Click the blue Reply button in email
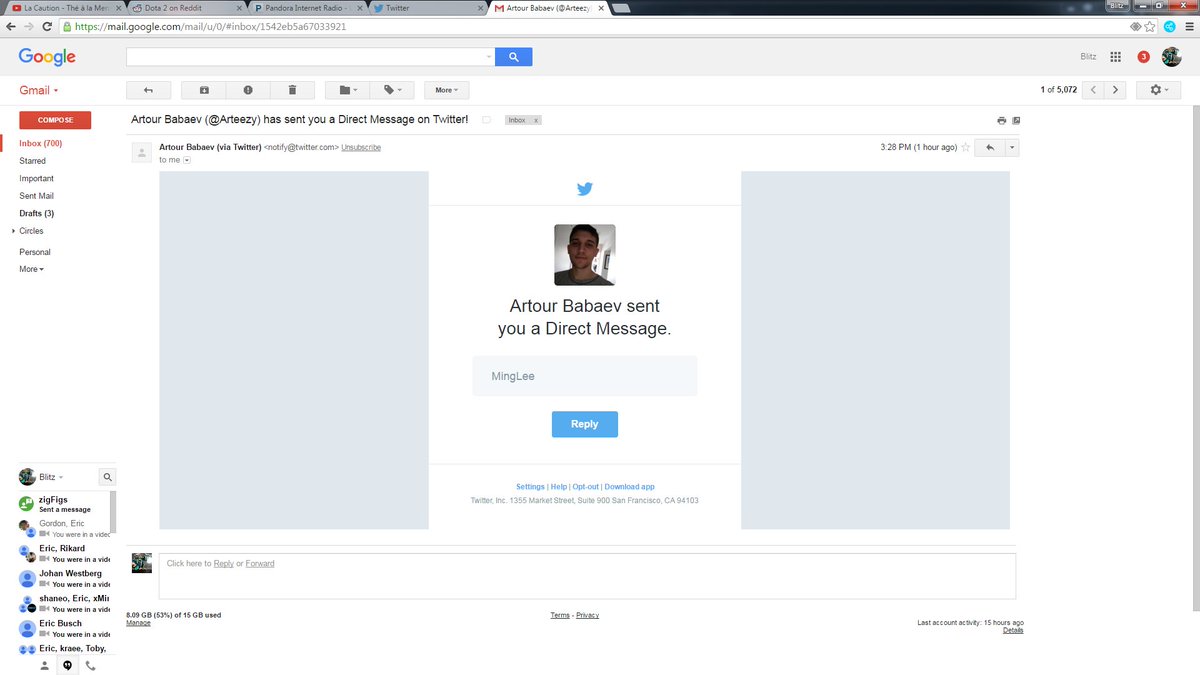Screen dimensions: 1200x675 pyautogui.click(x=585, y=424)
